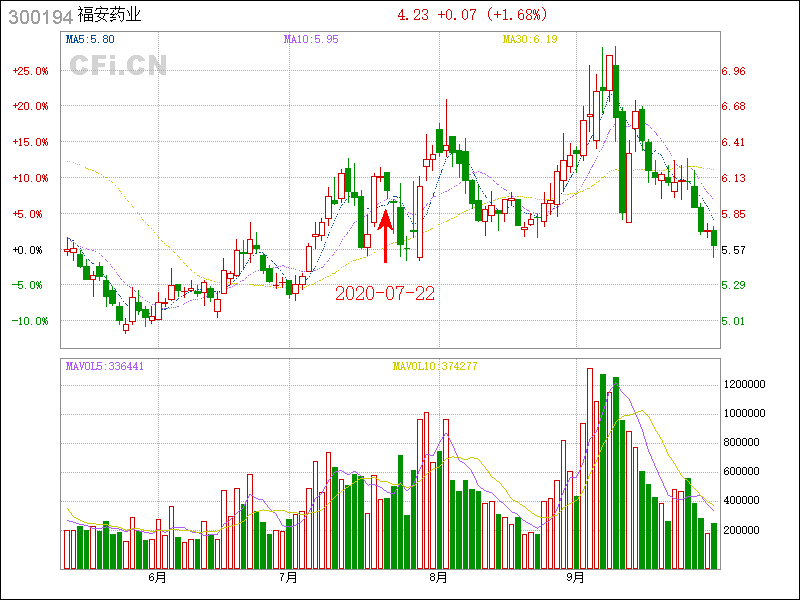The image size is (800, 600).
Task: Click the 6.13 price axis value
Action: click(x=733, y=178)
